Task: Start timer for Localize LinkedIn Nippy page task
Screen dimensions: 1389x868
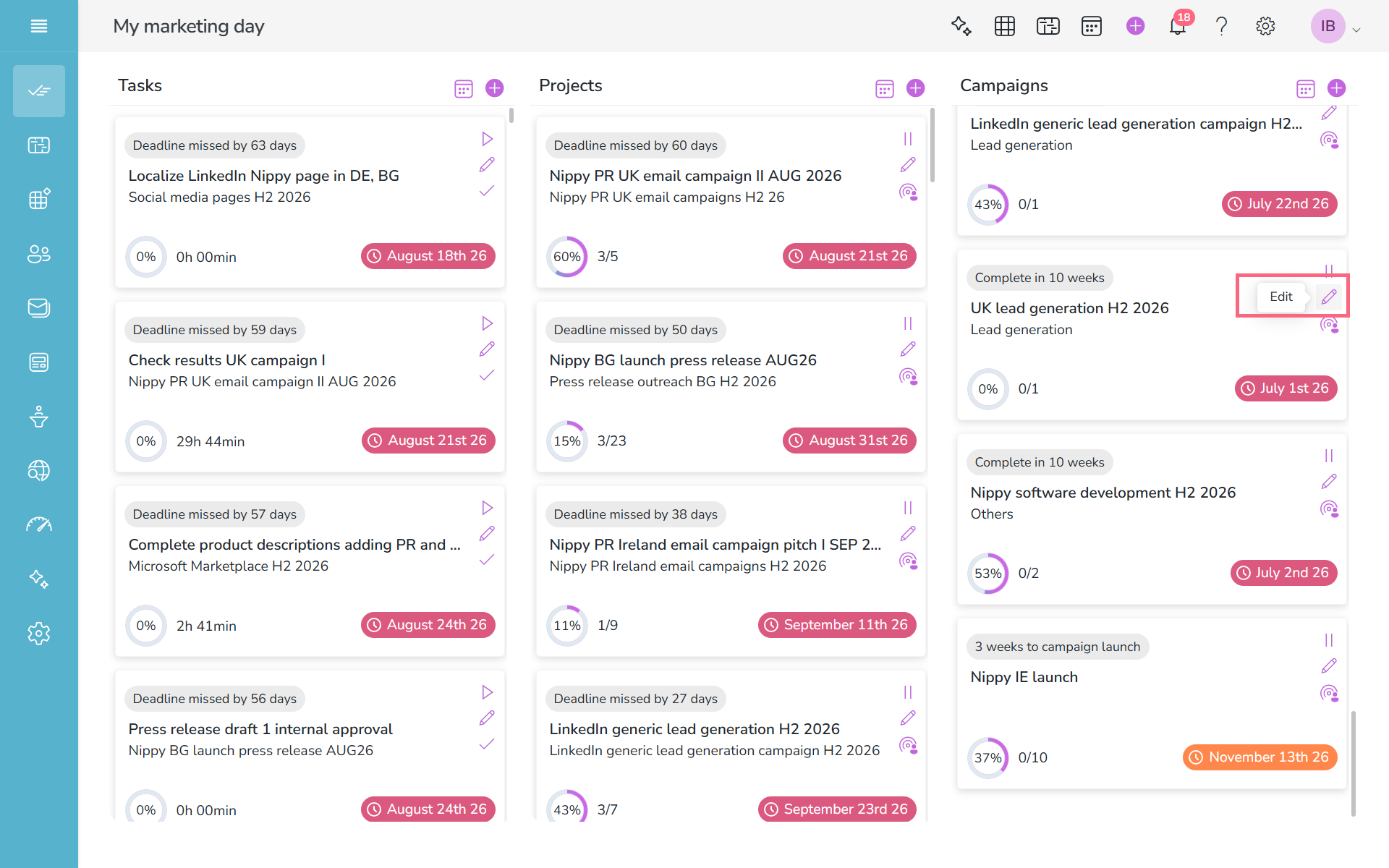Action: point(487,139)
